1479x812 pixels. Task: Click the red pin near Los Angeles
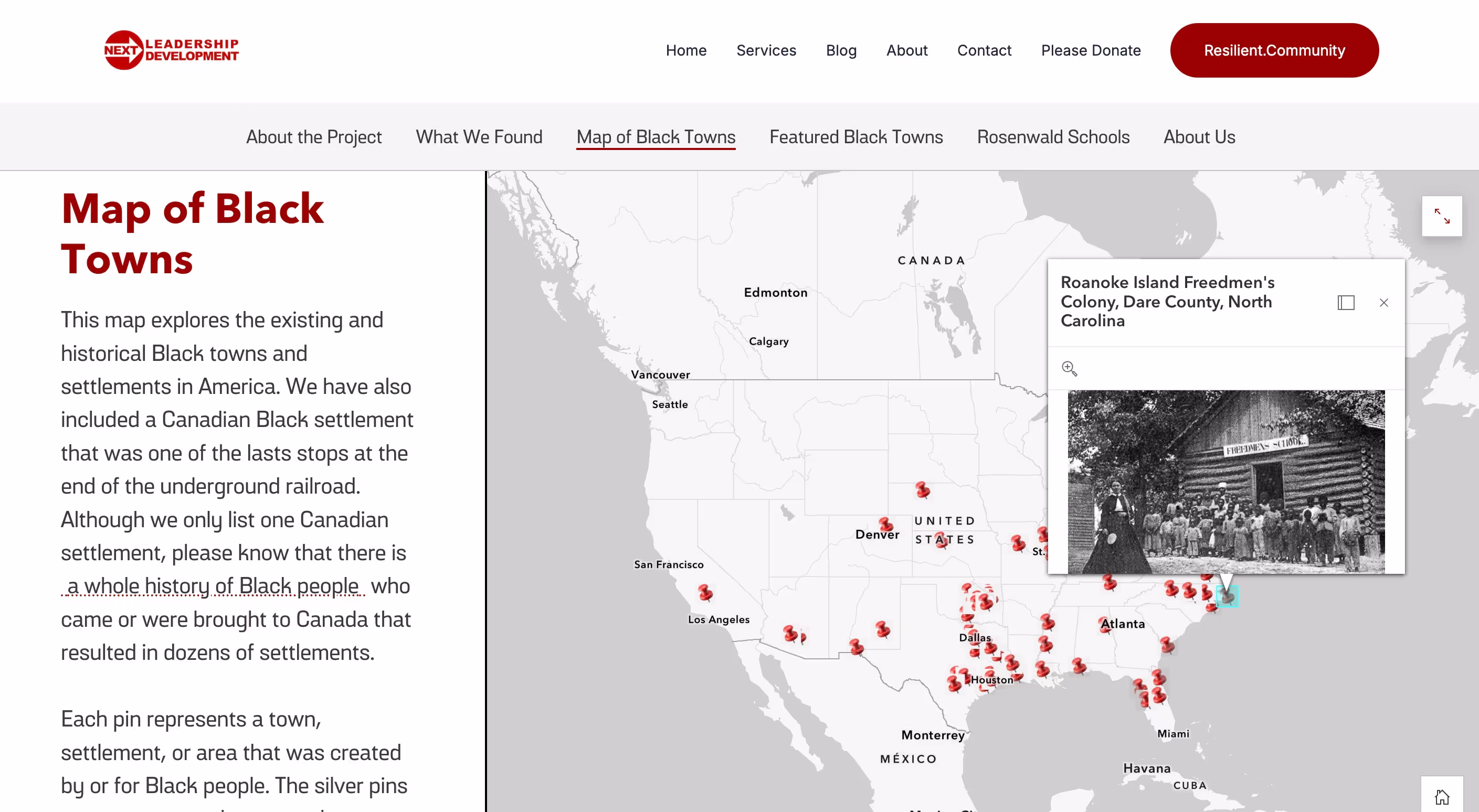point(705,592)
